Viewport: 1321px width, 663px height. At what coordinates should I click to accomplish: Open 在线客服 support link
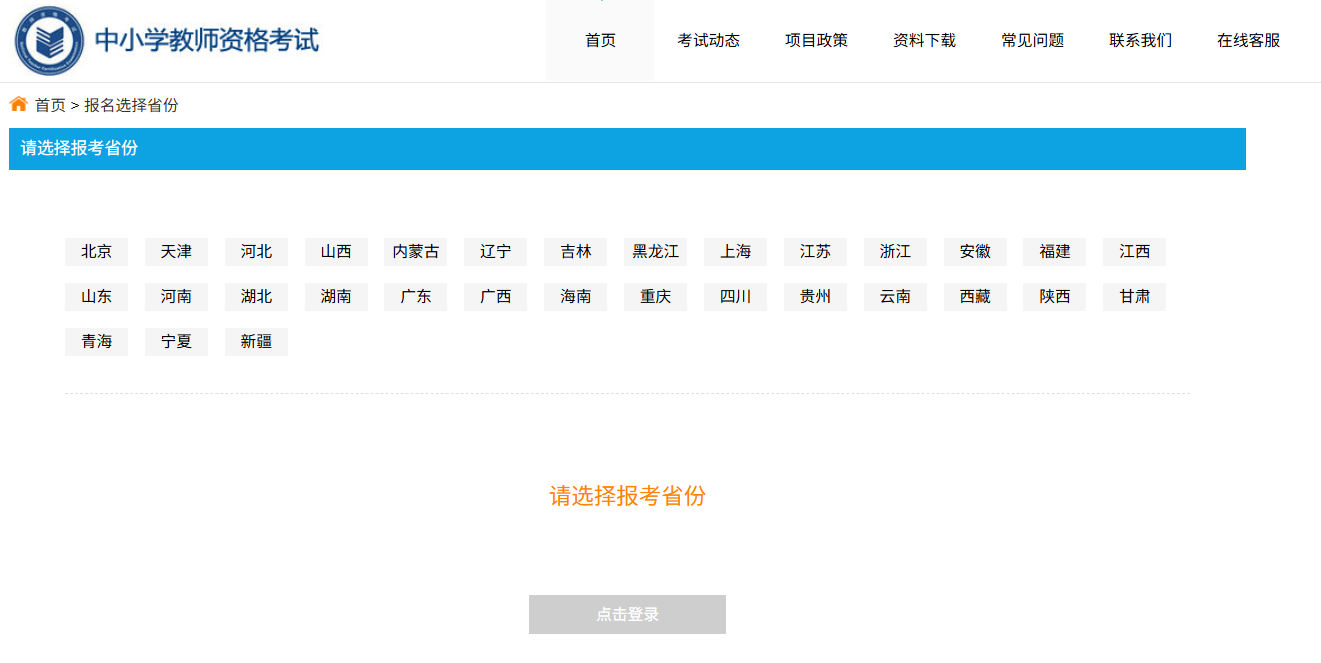coord(1248,41)
